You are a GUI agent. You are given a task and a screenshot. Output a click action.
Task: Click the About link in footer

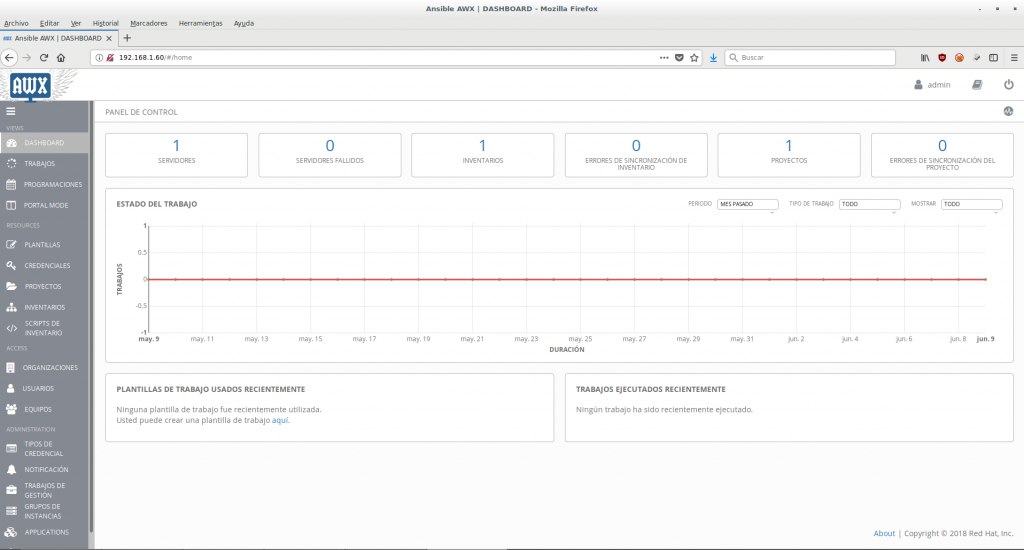(x=884, y=533)
